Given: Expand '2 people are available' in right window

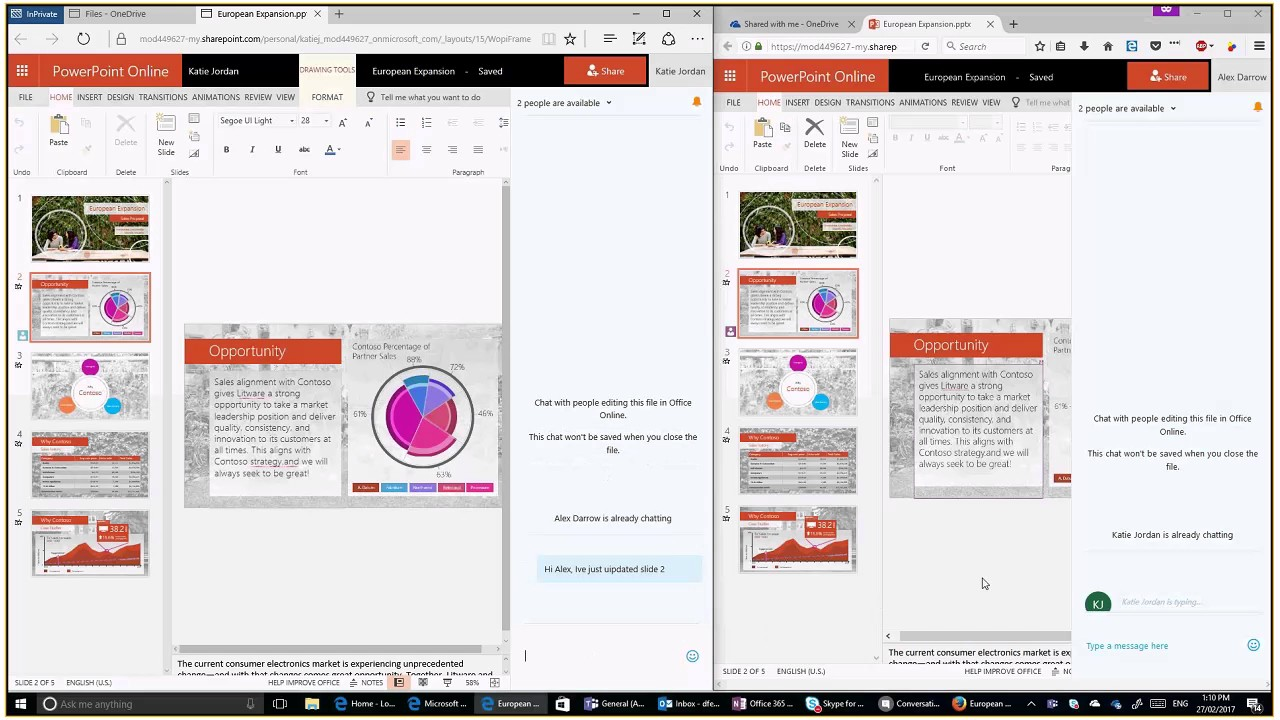Looking at the screenshot, I should (1127, 108).
